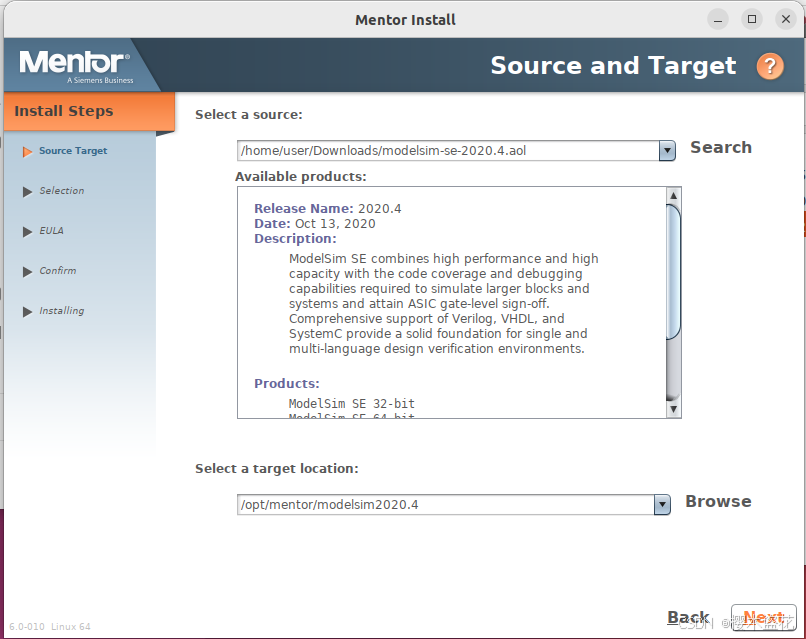Click the Release Name 2020.4 text
This screenshot has height=639, width=806.
327,209
